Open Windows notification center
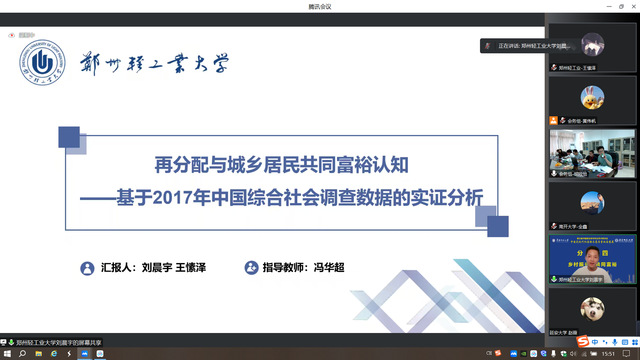Viewport: 640px width, 360px height. click(x=626, y=353)
